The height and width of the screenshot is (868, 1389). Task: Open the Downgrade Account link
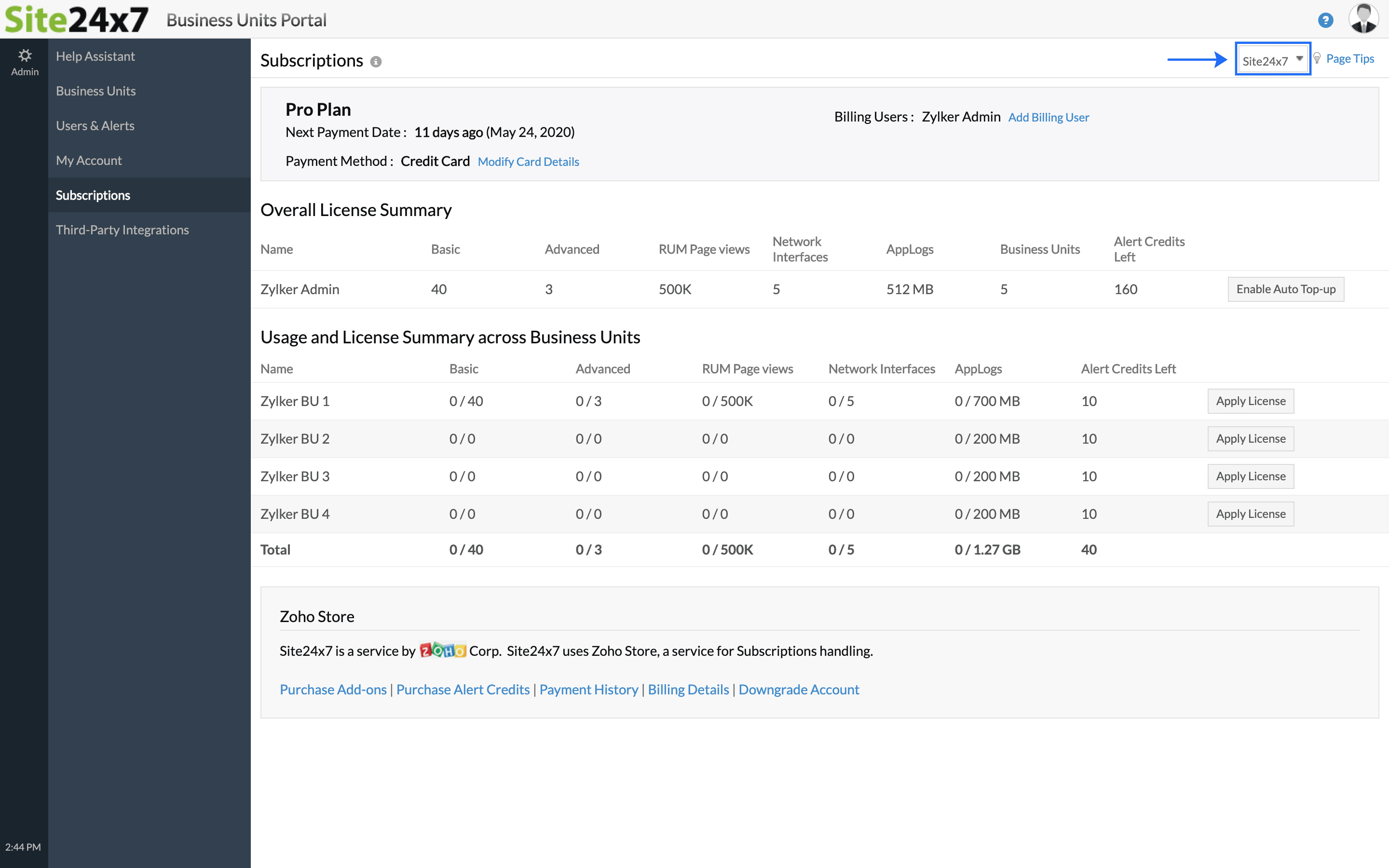798,690
